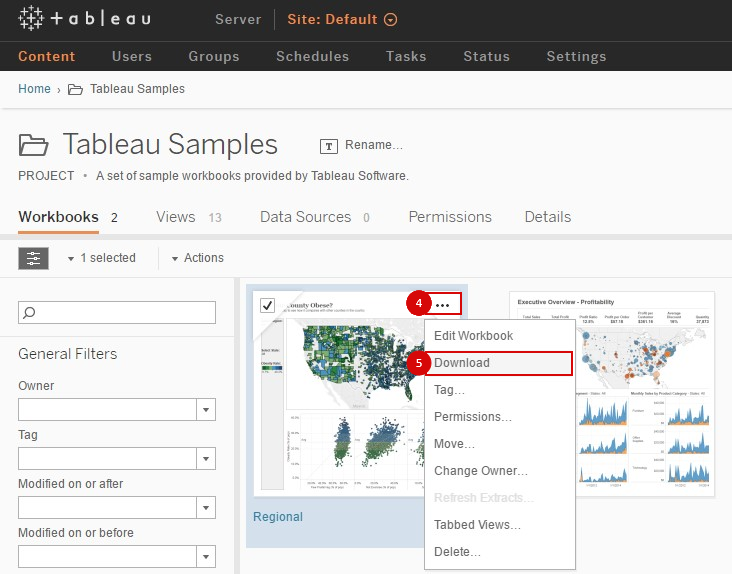The height and width of the screenshot is (574, 732).
Task: Select Download from context menu
Action: [500, 363]
